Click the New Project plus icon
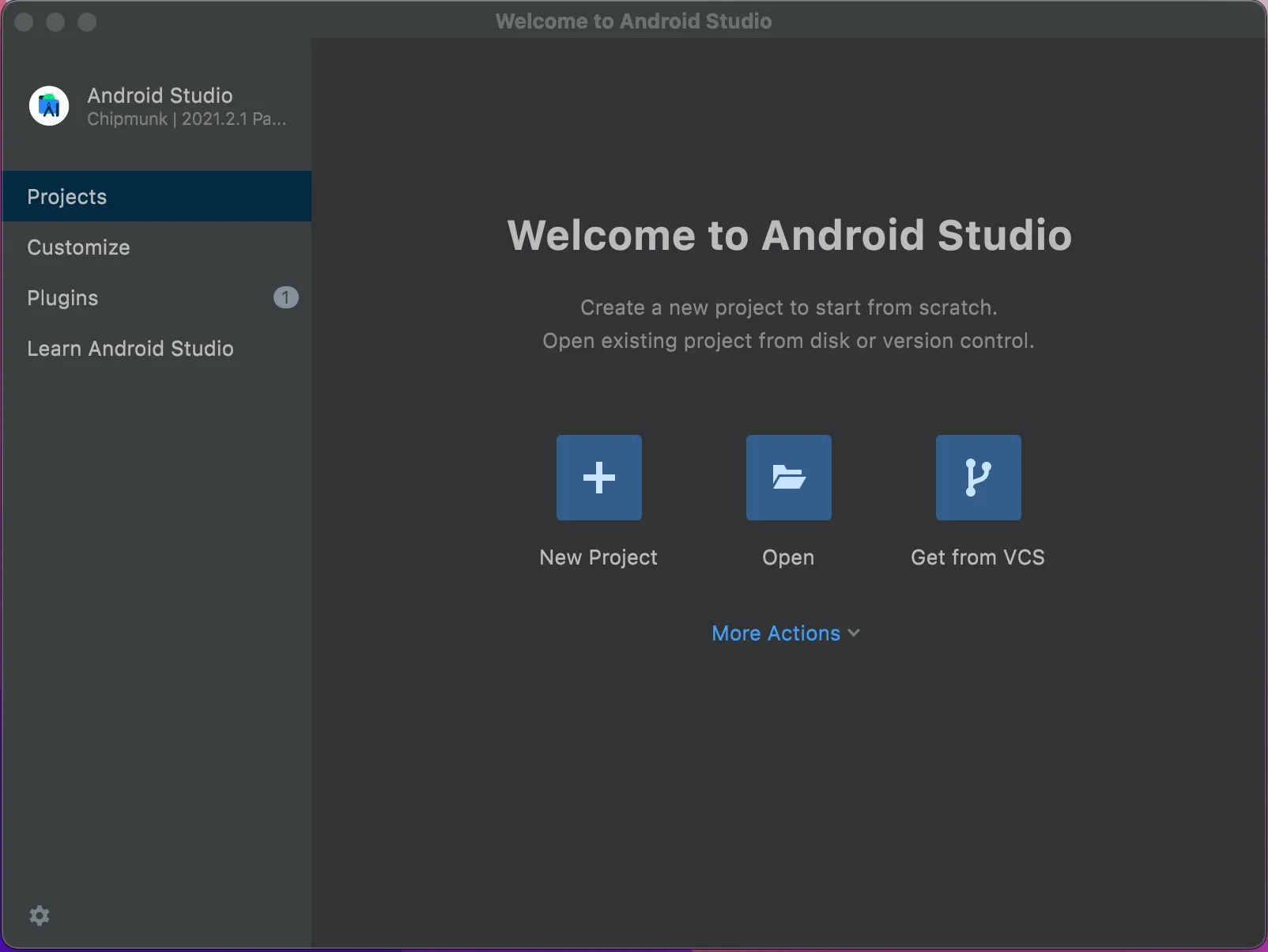 pos(598,478)
